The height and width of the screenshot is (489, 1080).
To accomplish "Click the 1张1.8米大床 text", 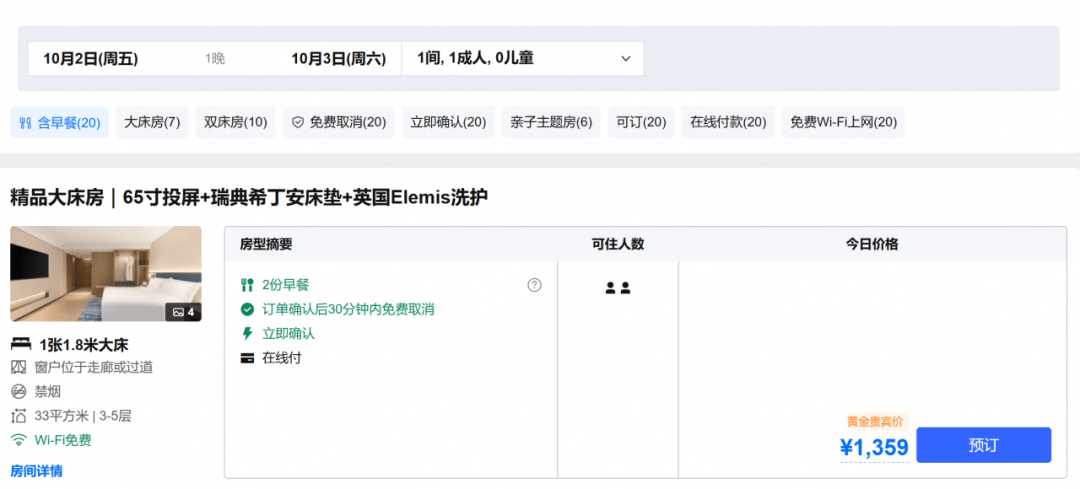I will 84,345.
